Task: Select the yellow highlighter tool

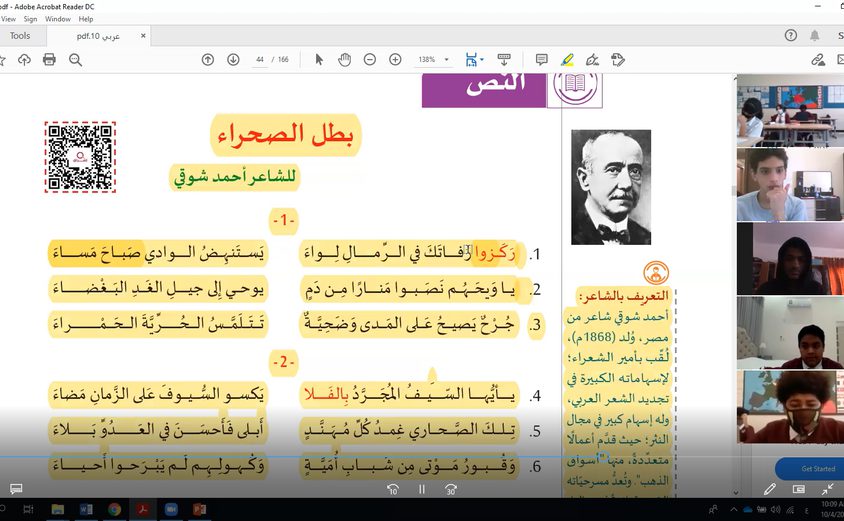Action: (567, 60)
